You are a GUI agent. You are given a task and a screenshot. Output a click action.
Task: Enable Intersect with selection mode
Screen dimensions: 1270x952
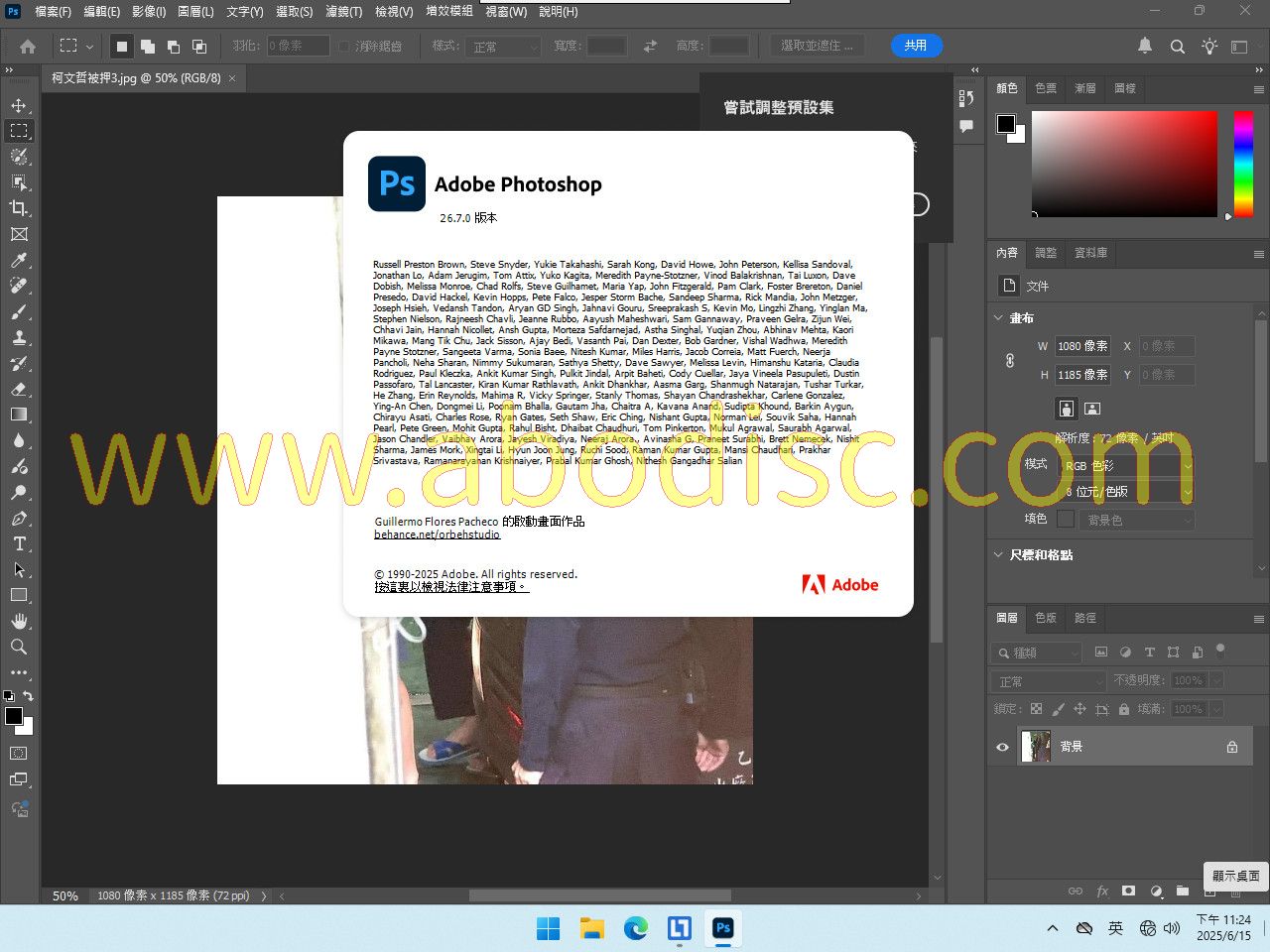pos(198,46)
